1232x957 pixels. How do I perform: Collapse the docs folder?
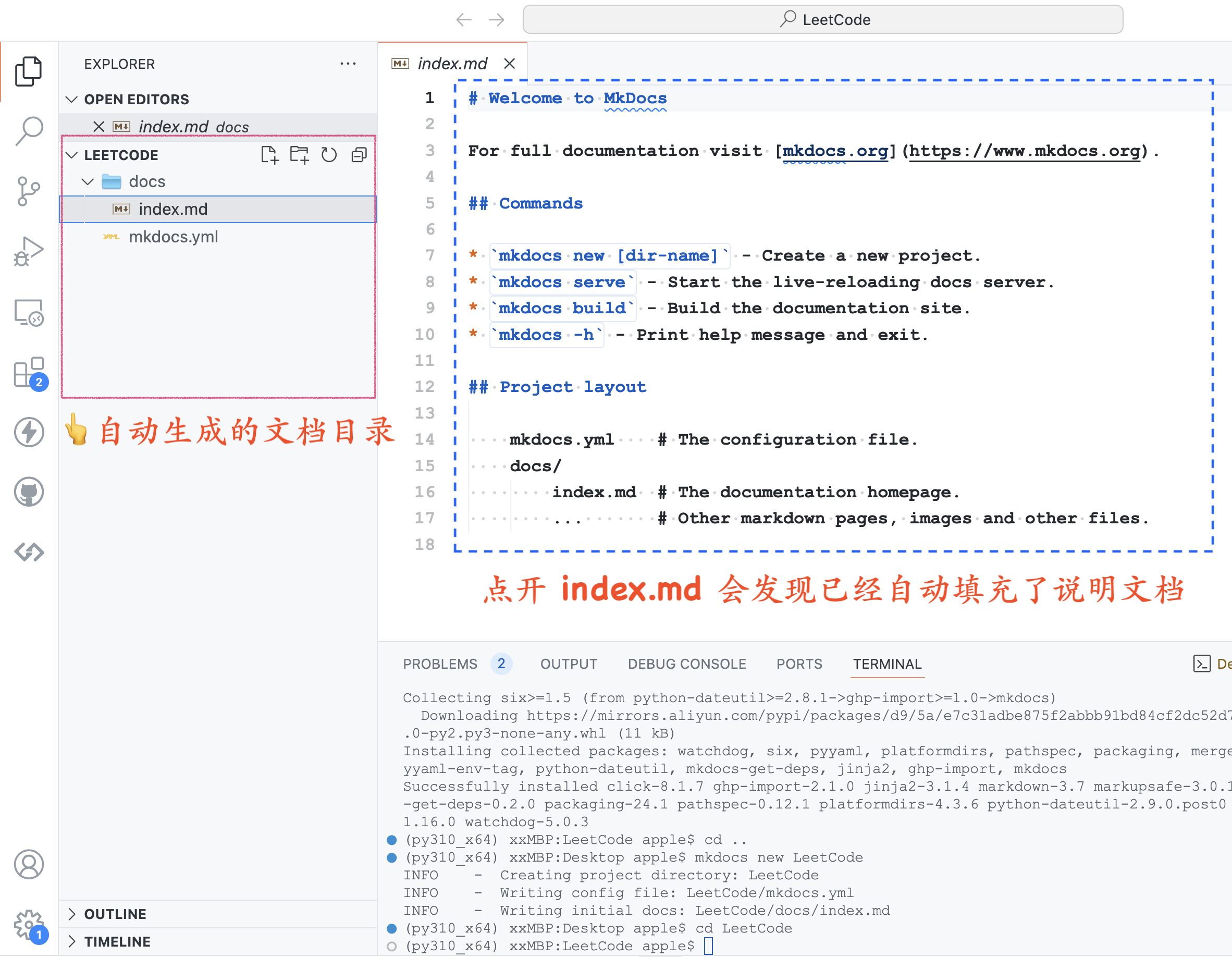pos(88,182)
